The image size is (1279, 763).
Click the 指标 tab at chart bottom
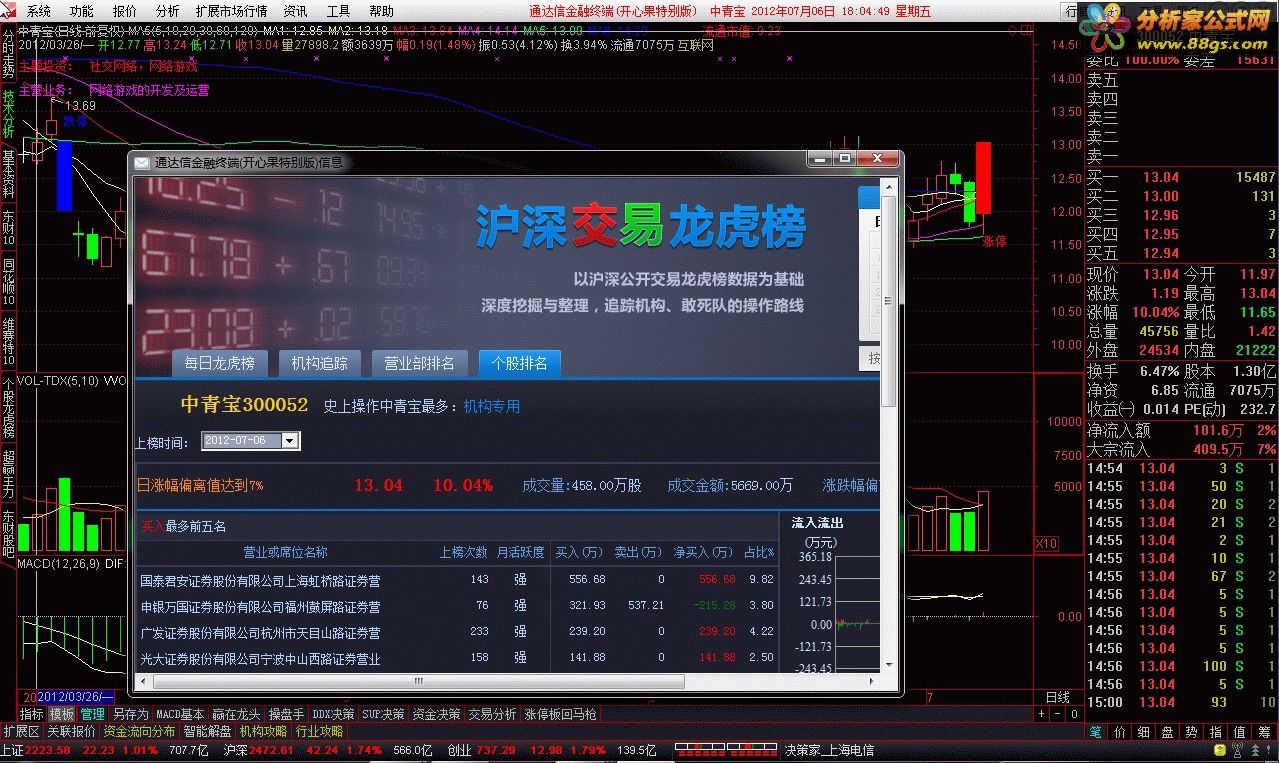click(x=32, y=714)
